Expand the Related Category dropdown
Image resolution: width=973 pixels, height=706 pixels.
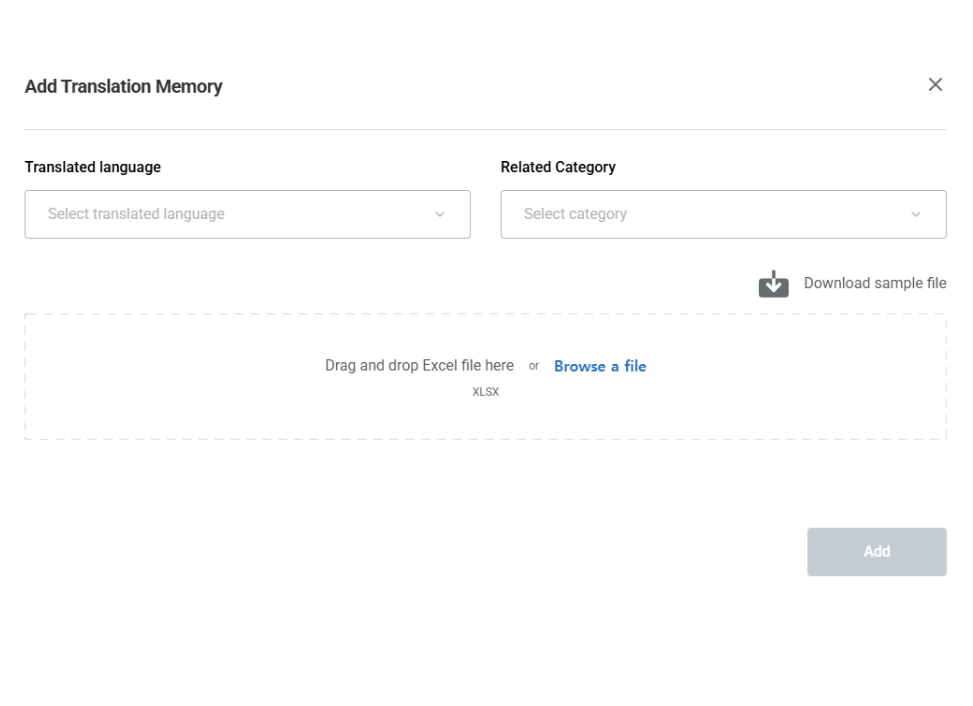tap(723, 214)
